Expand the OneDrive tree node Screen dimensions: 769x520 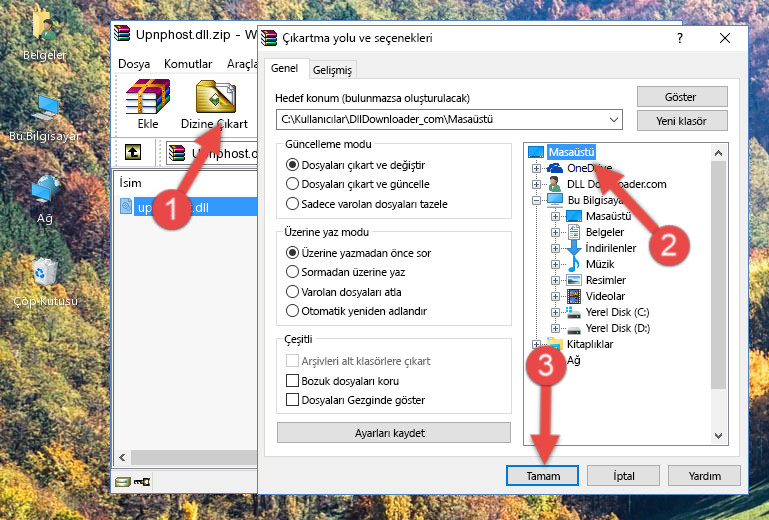point(536,168)
